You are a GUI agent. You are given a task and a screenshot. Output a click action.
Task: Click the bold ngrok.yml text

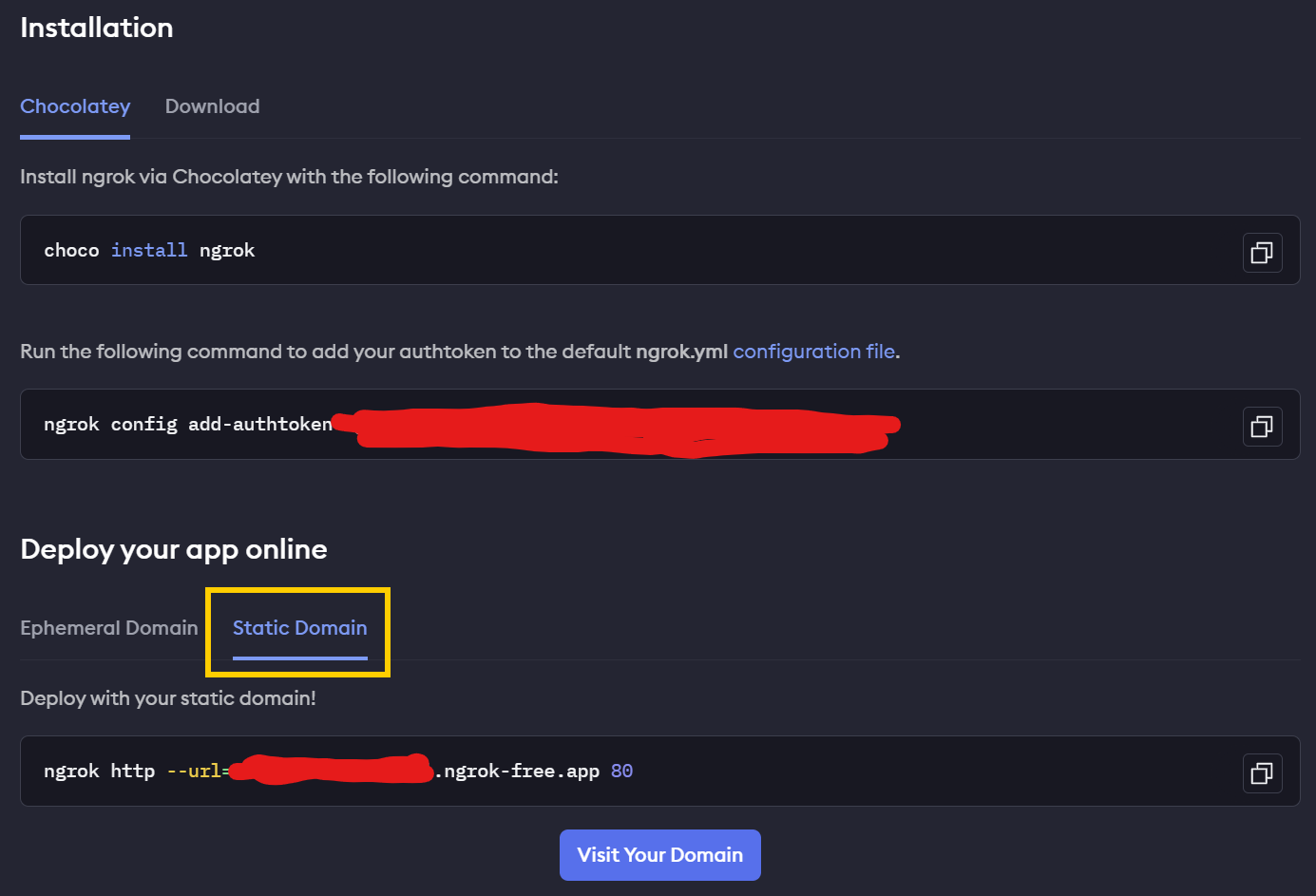[681, 352]
